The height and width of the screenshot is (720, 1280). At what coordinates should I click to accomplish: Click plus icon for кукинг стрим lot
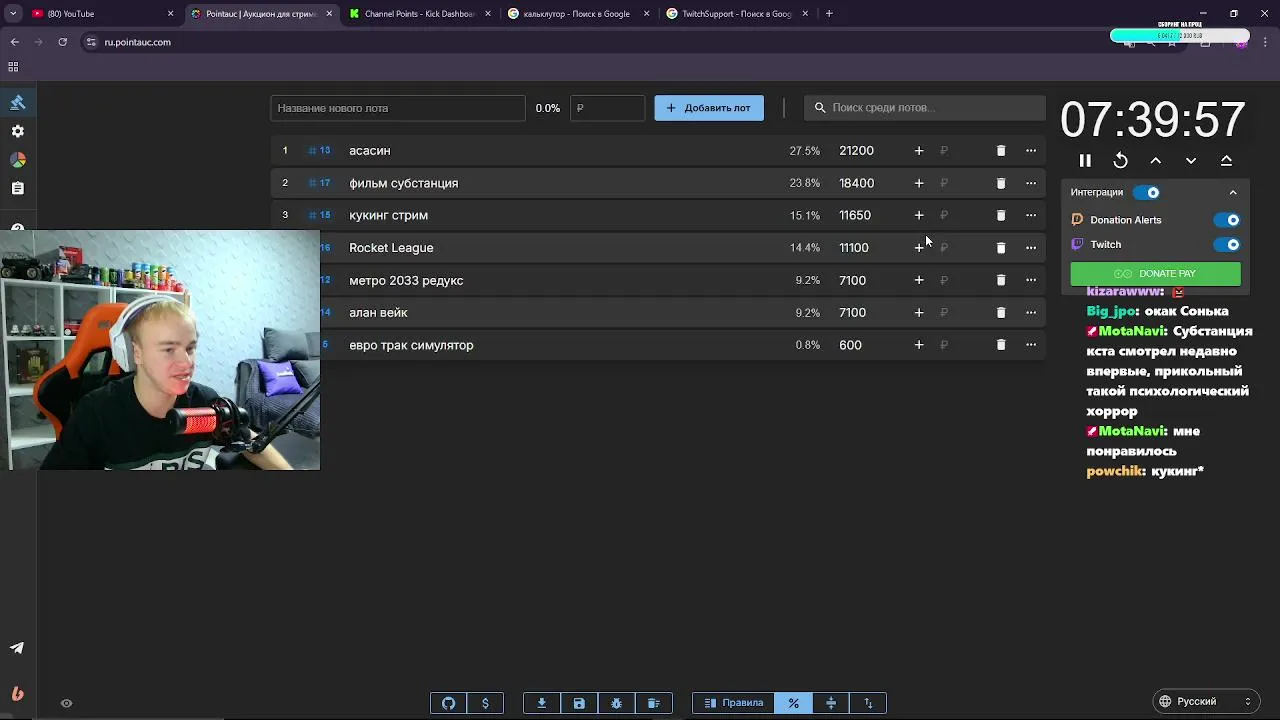[919, 215]
